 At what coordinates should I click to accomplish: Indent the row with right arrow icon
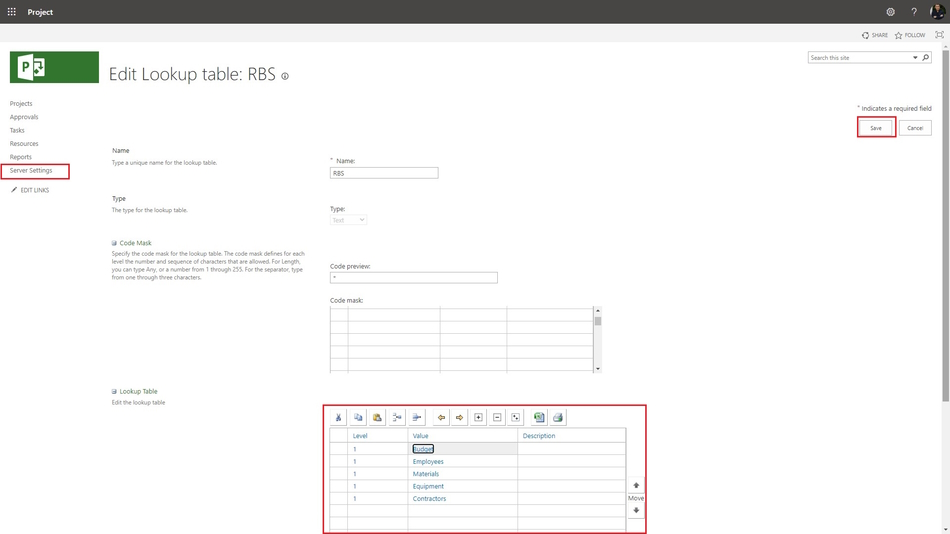[459, 417]
